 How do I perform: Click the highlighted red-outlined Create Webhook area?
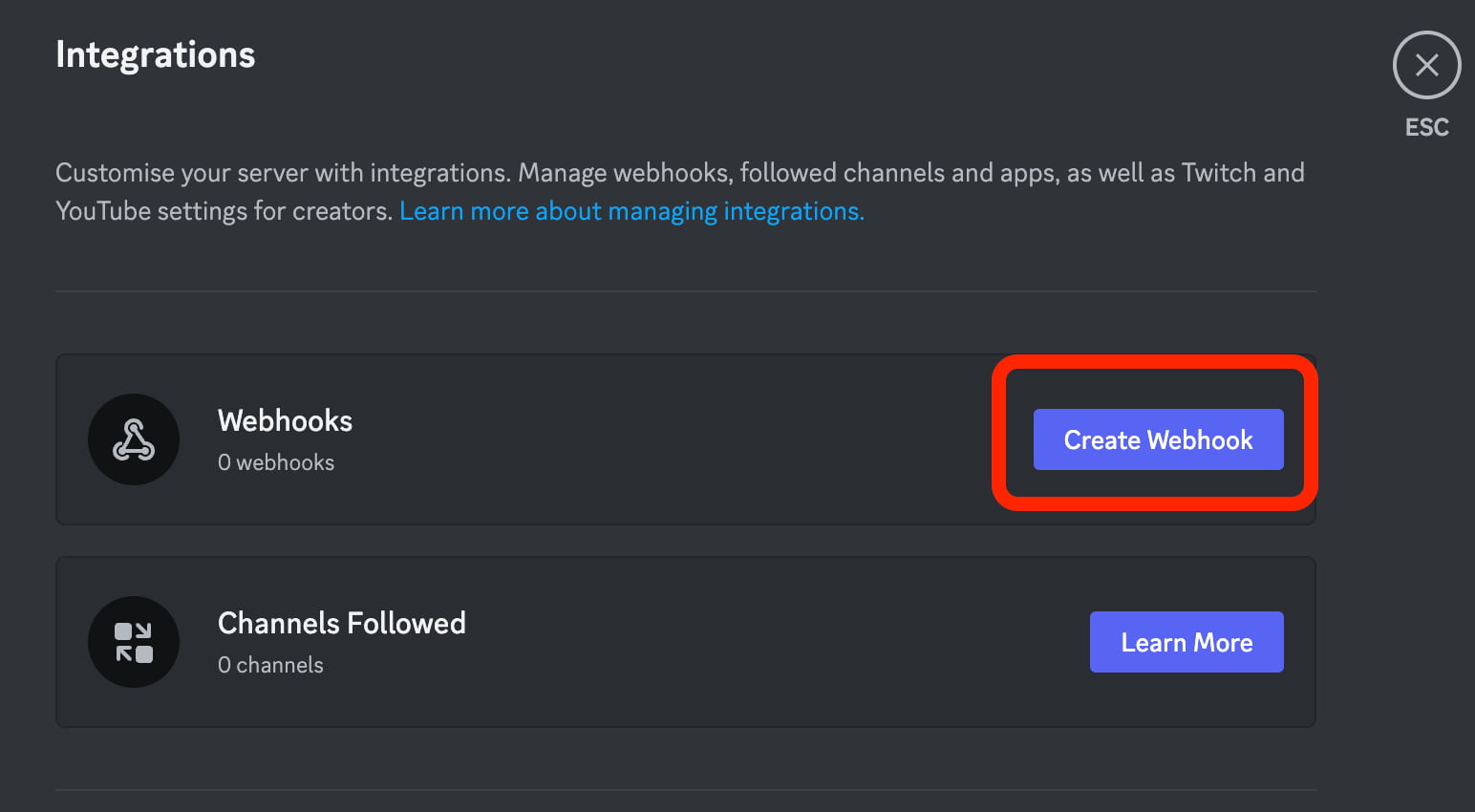point(1156,437)
